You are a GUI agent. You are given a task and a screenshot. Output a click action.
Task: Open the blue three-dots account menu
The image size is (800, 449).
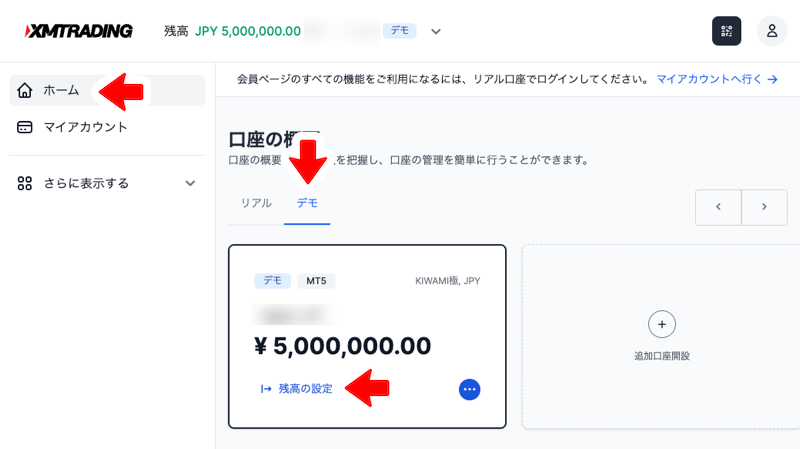click(x=469, y=389)
